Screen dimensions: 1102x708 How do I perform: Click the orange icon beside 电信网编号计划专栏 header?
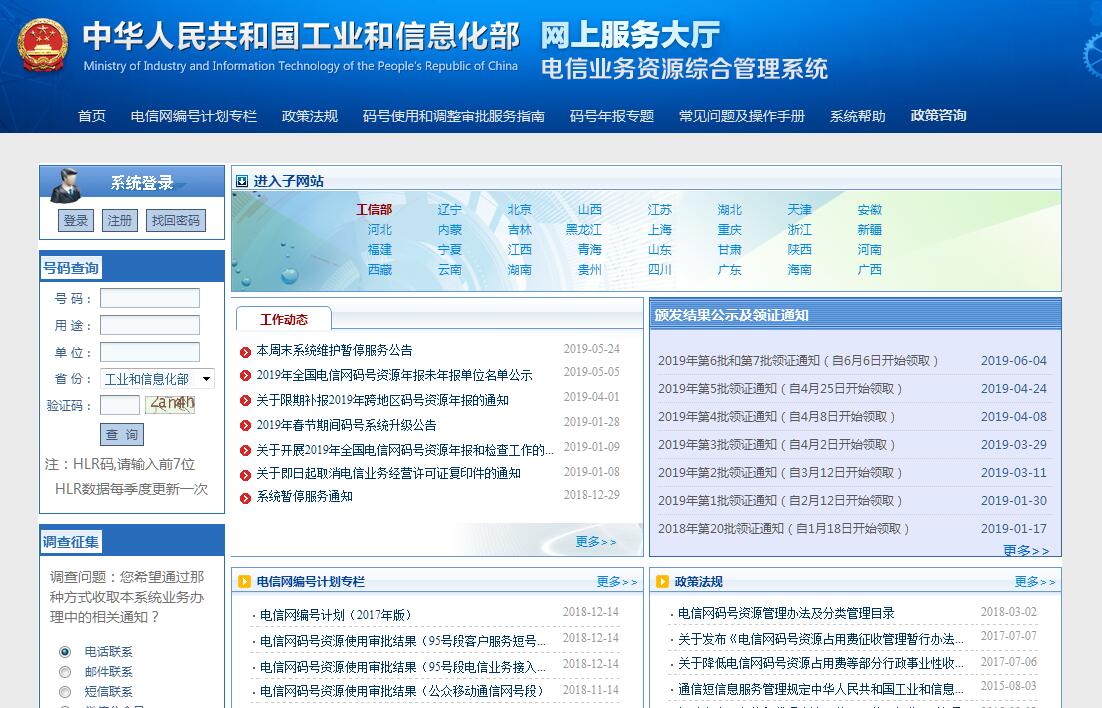tap(245, 582)
